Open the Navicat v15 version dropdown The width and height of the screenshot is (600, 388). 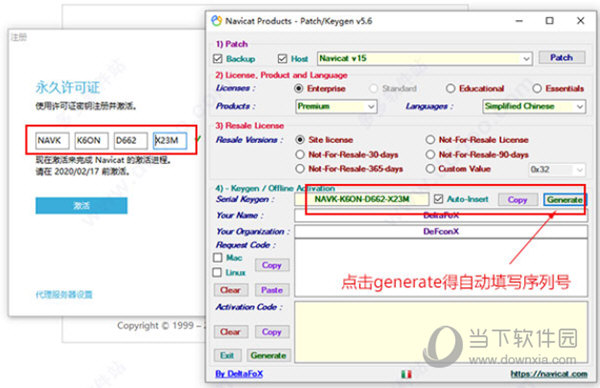click(x=425, y=59)
